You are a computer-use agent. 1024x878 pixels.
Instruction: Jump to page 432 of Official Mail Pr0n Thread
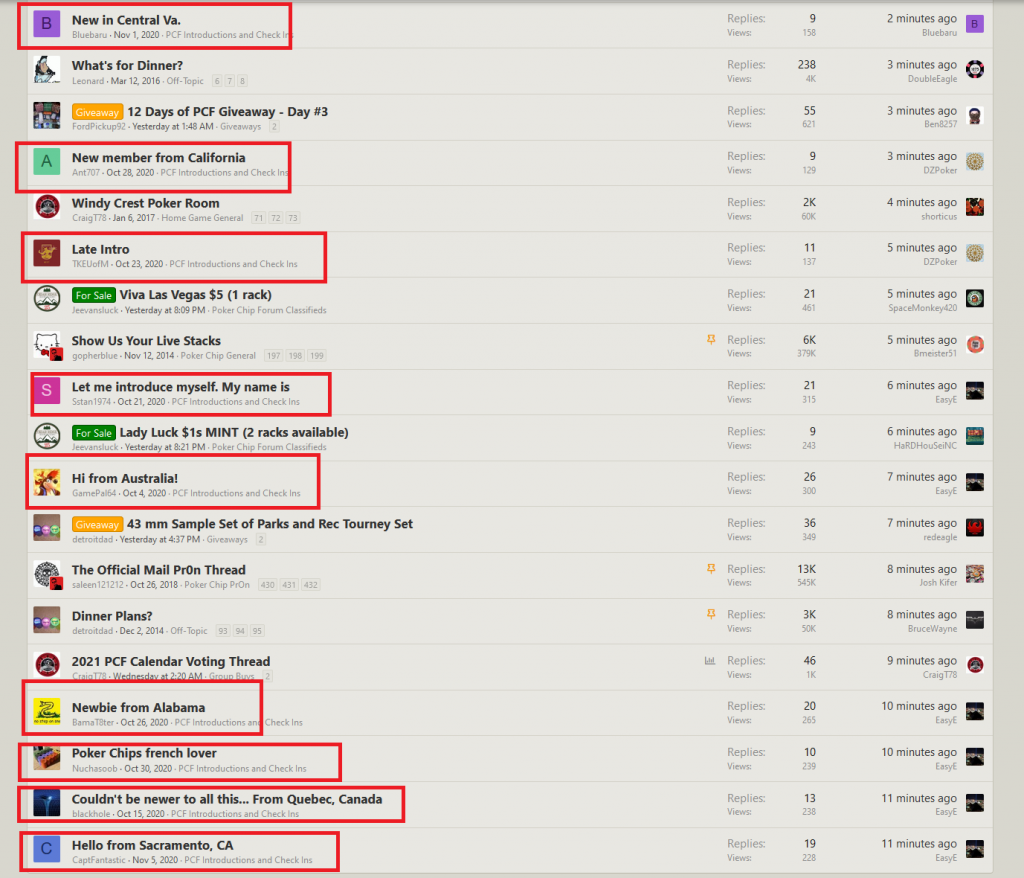coord(311,585)
